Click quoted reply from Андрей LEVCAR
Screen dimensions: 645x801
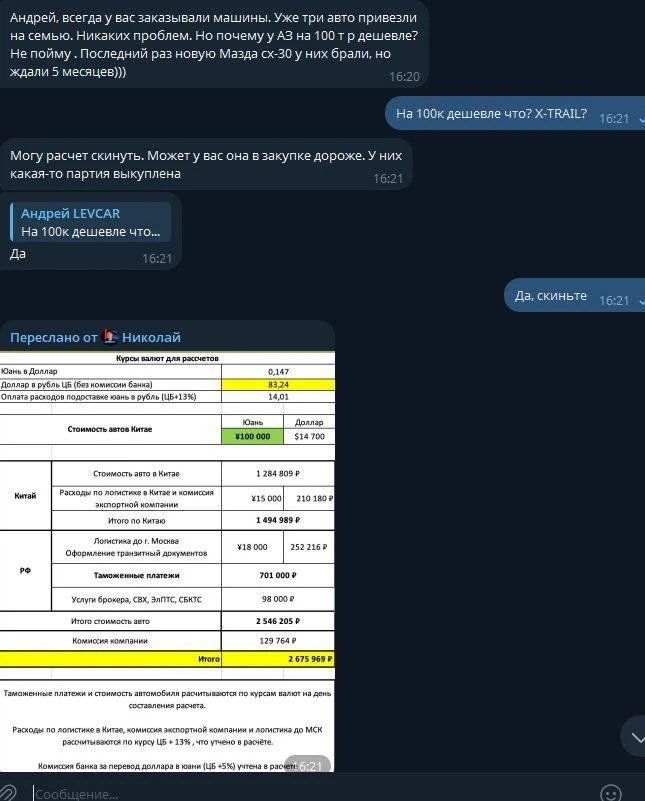[90, 222]
